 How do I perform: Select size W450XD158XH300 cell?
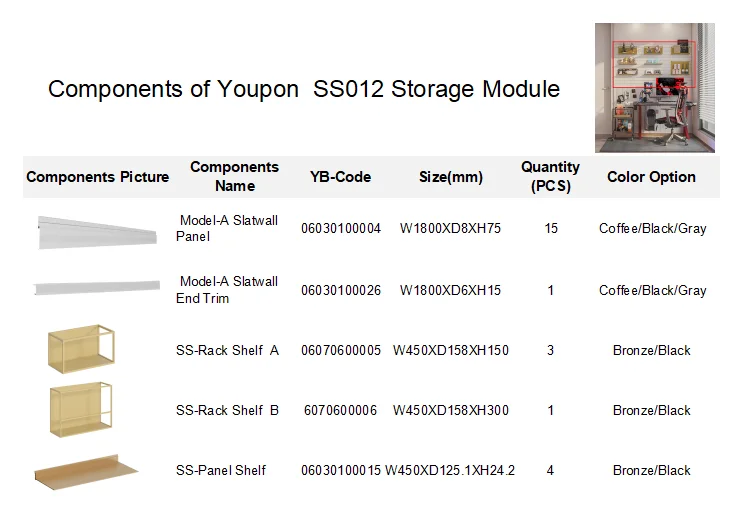tap(450, 410)
